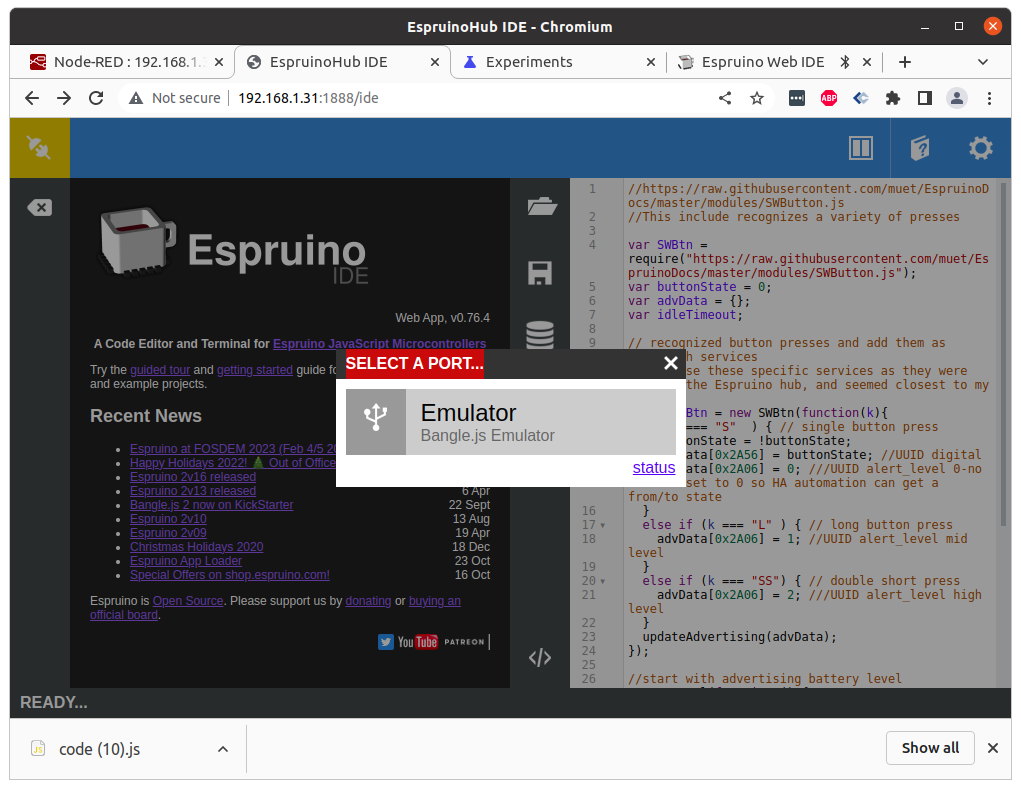
Task: Open the getting started link
Action: [x=255, y=370]
